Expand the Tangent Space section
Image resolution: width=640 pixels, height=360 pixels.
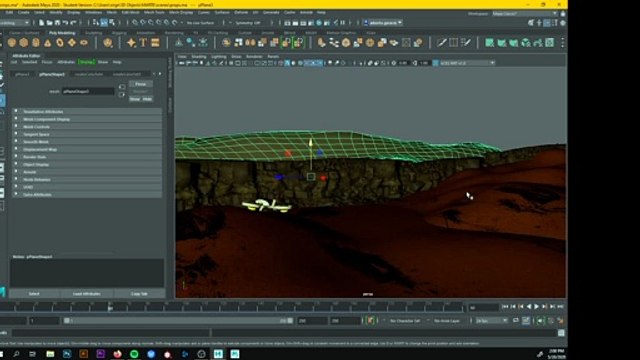coord(87,134)
